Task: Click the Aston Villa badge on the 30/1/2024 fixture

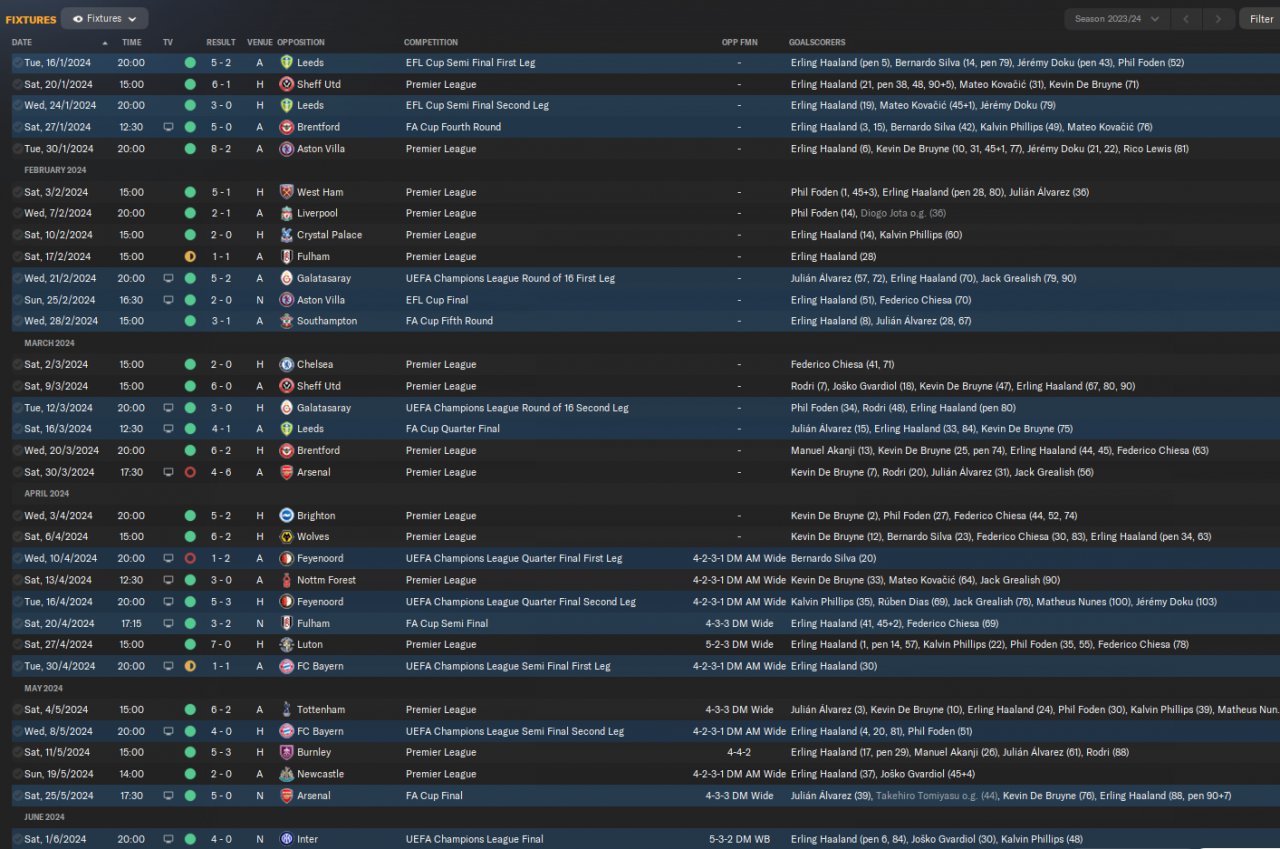Action: (287, 149)
